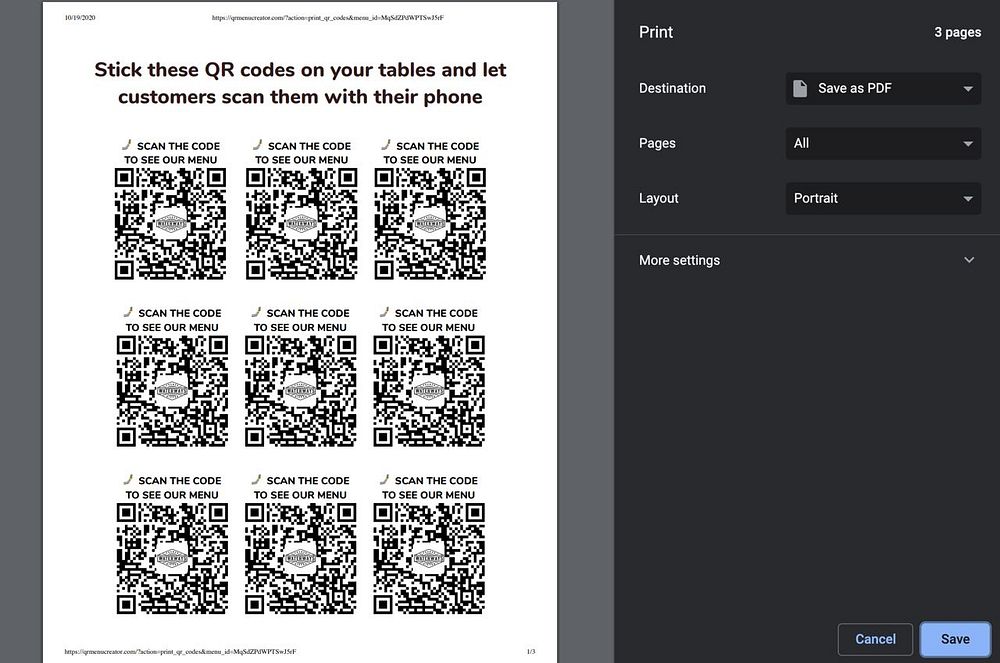Click the URL in the preview page footer

click(180, 652)
